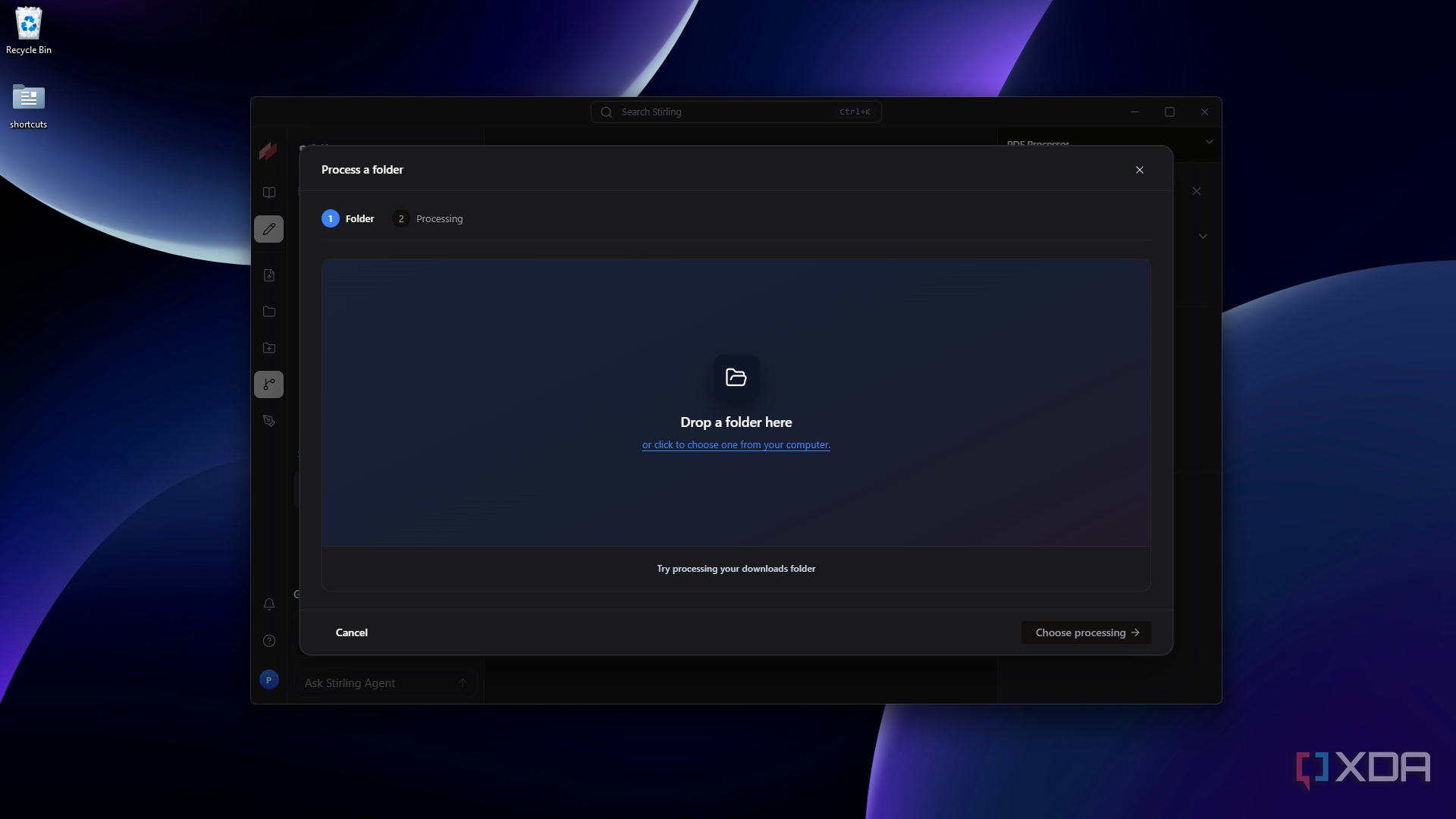Click the Drop a folder here heading
1456x819 pixels.
[x=736, y=422]
